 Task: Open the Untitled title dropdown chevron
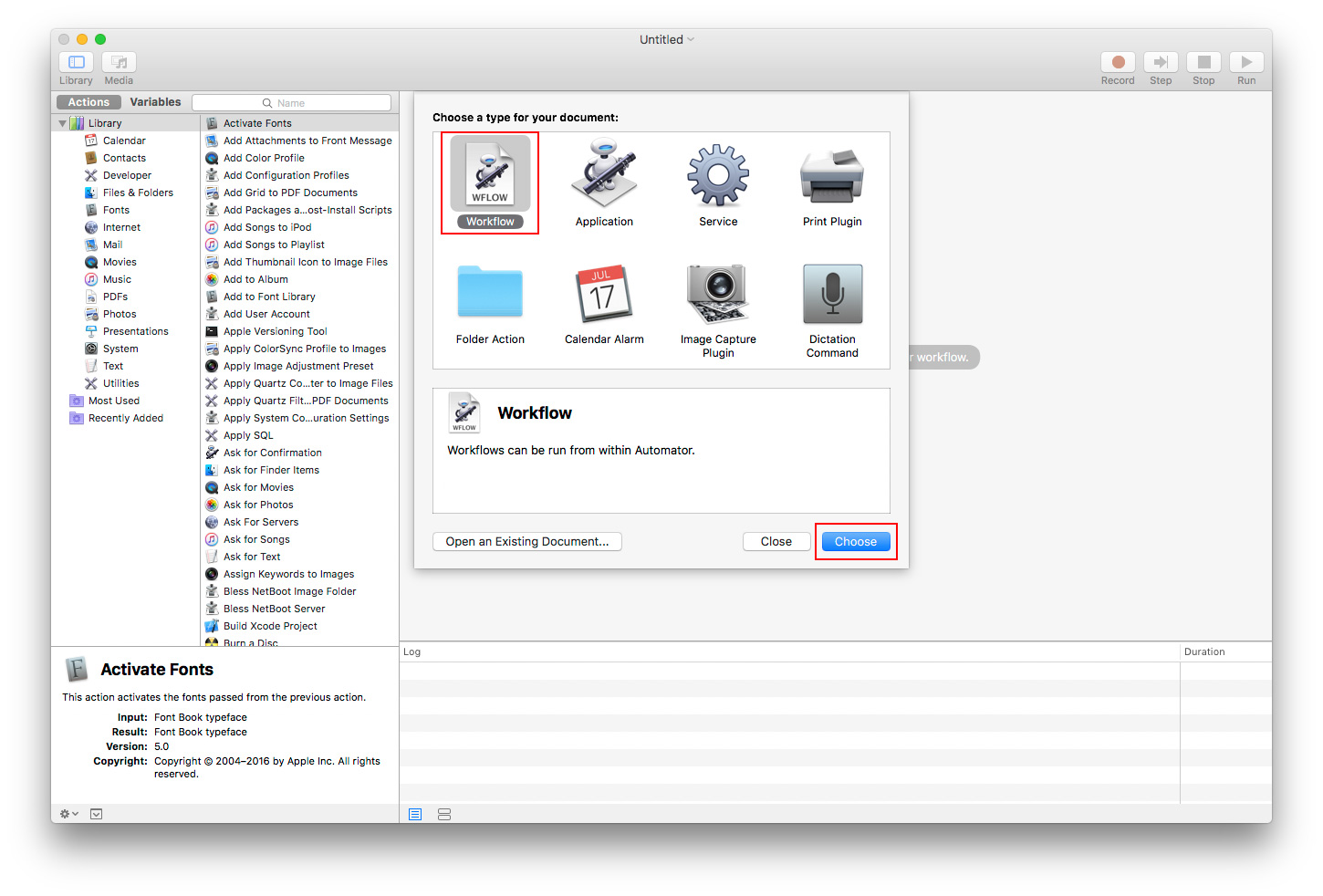tap(691, 39)
